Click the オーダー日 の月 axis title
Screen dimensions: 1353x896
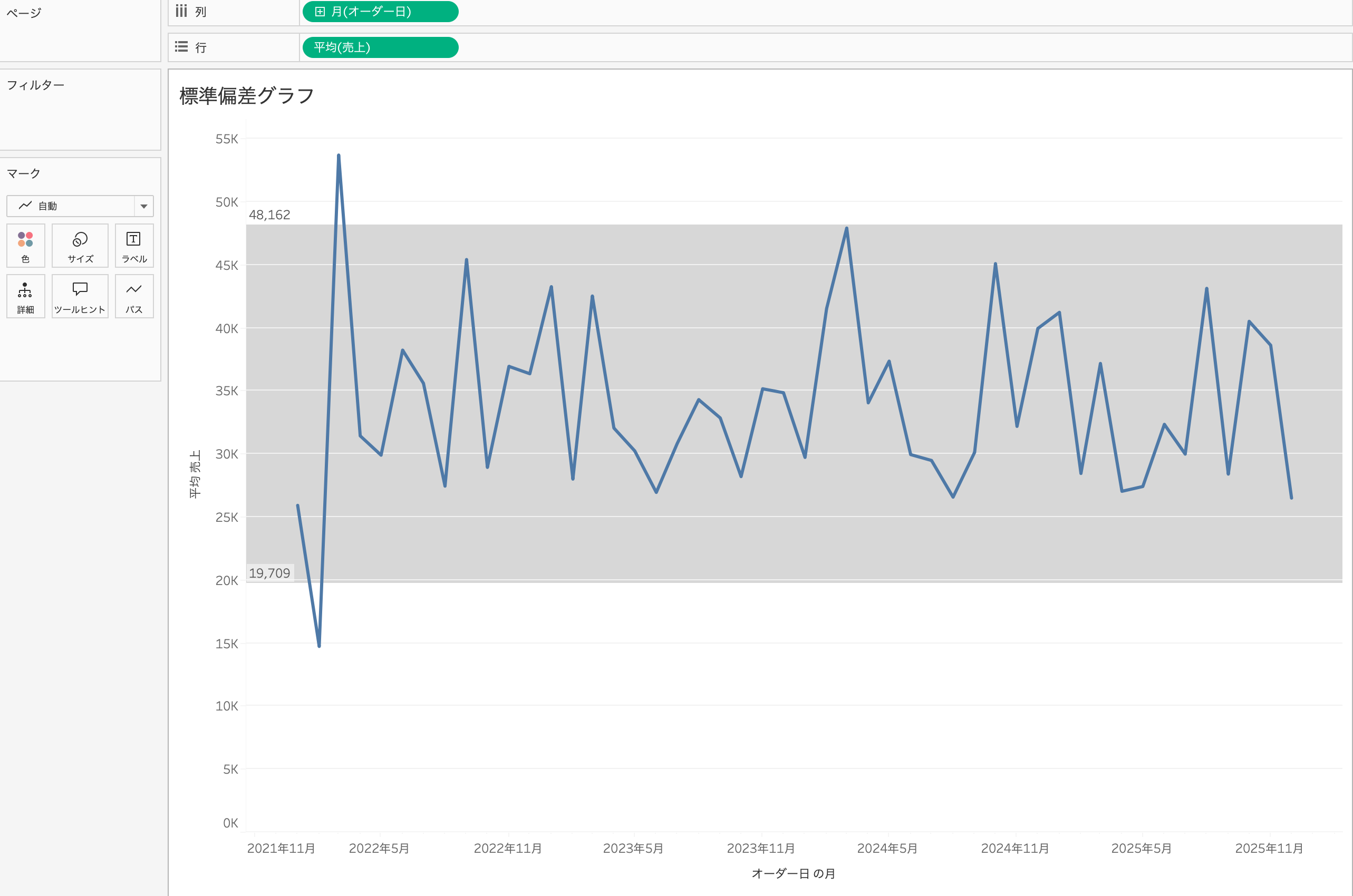coord(794,873)
